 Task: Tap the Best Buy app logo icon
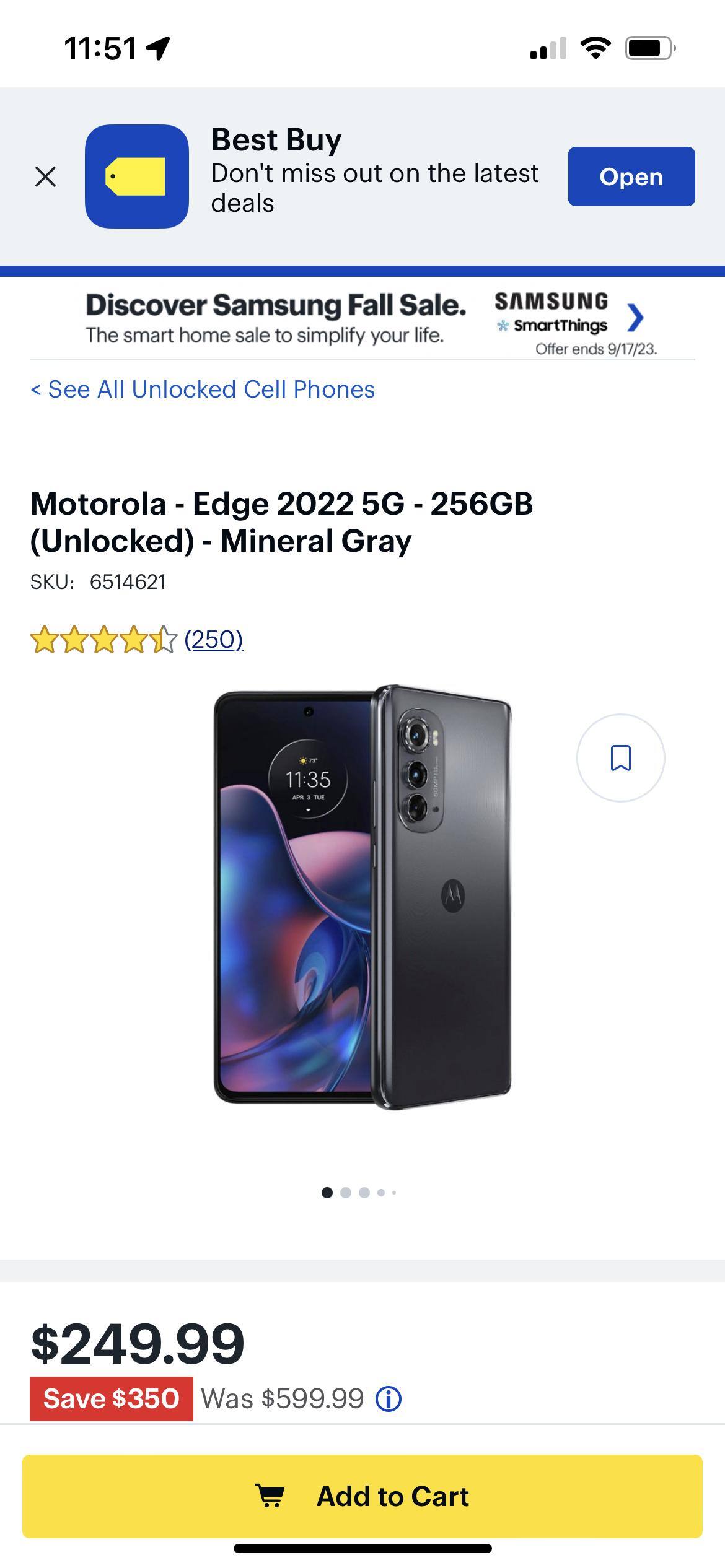tap(137, 176)
